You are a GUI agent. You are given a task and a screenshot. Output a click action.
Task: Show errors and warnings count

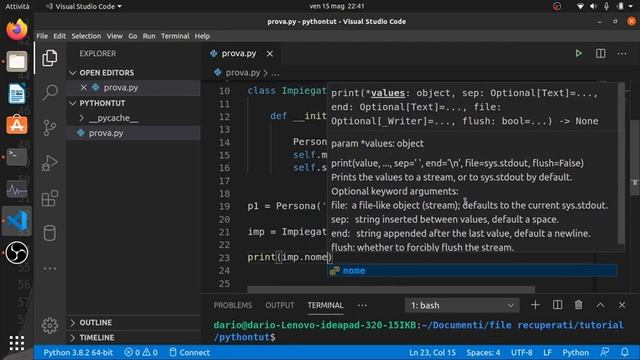141,352
